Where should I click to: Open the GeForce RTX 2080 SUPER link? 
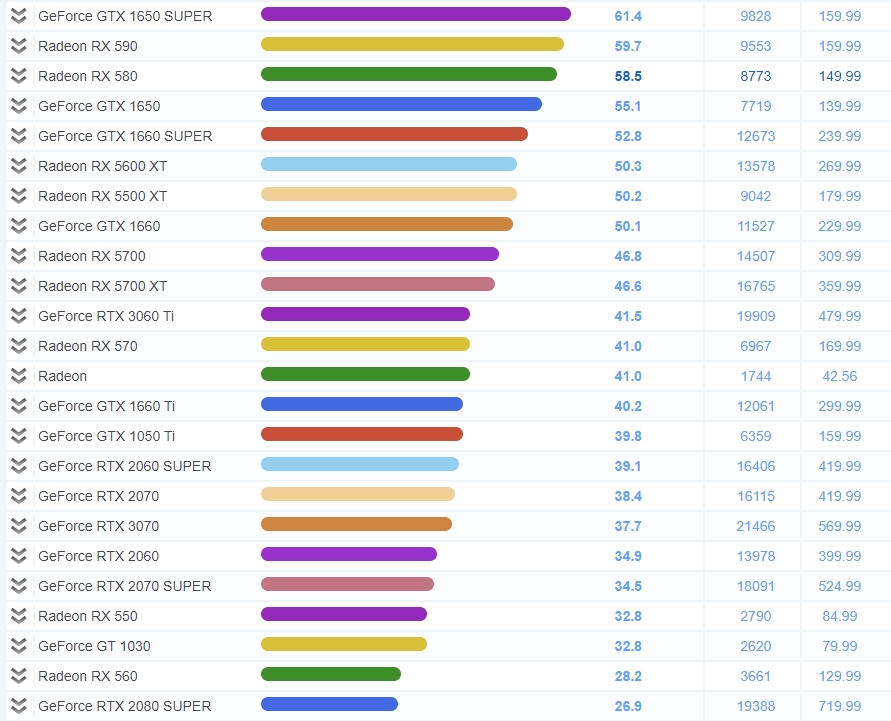click(124, 706)
